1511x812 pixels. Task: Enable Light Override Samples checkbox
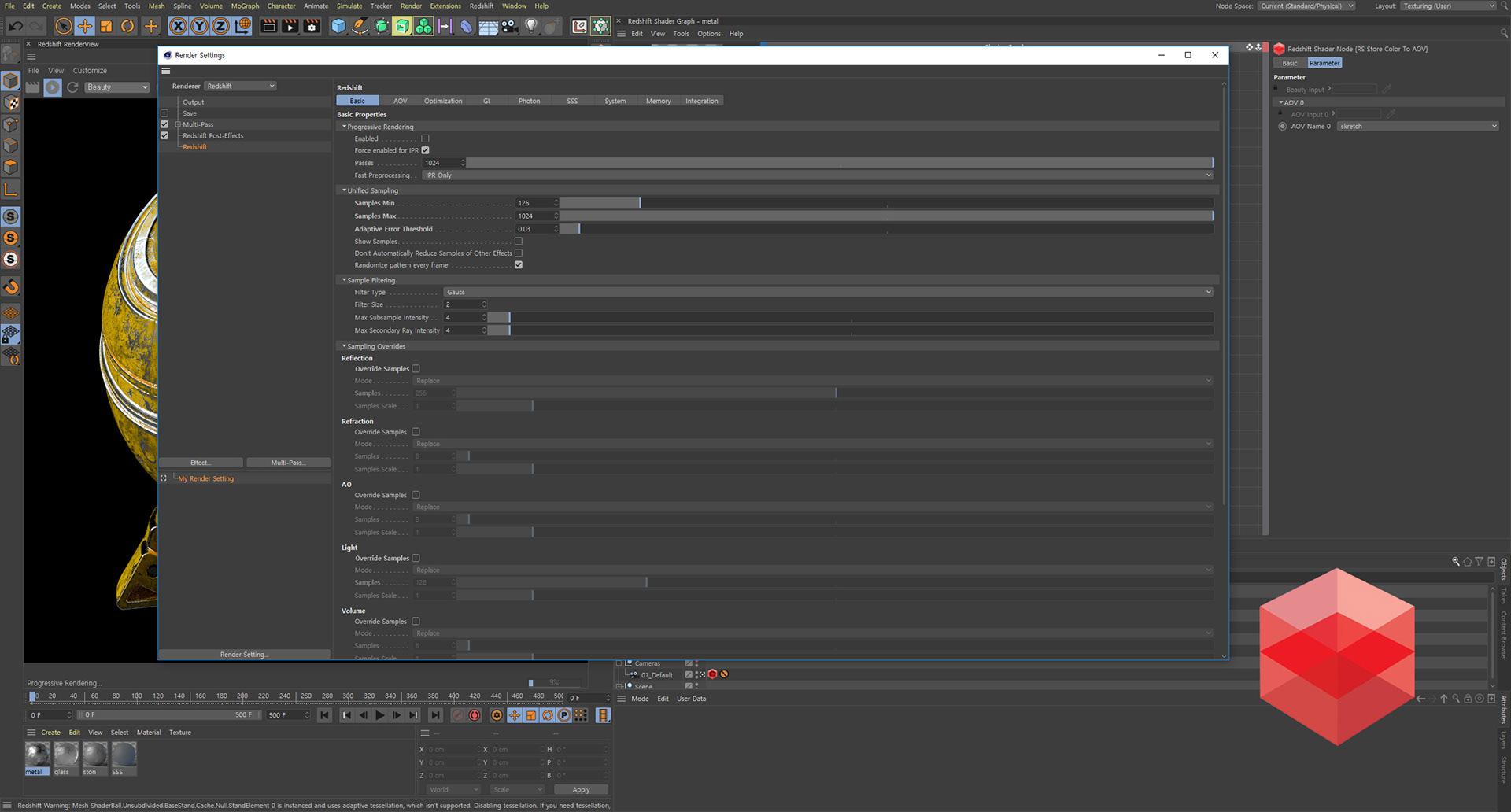click(x=416, y=558)
